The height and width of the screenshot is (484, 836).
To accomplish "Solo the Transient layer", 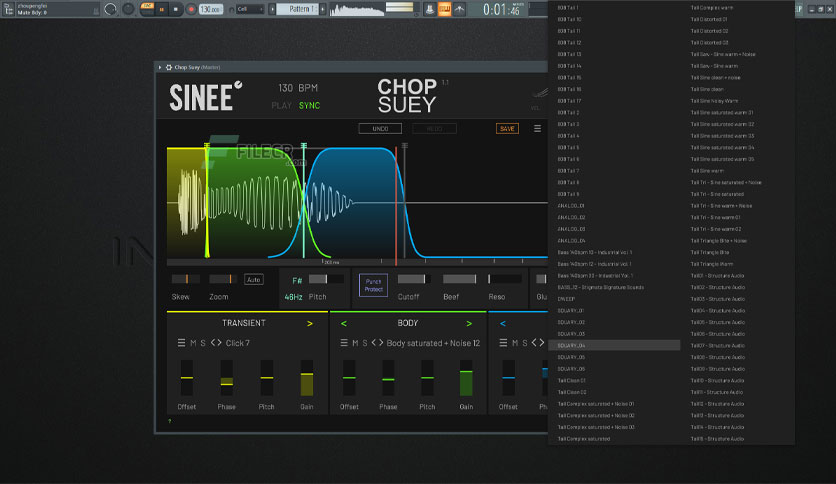I will (203, 343).
